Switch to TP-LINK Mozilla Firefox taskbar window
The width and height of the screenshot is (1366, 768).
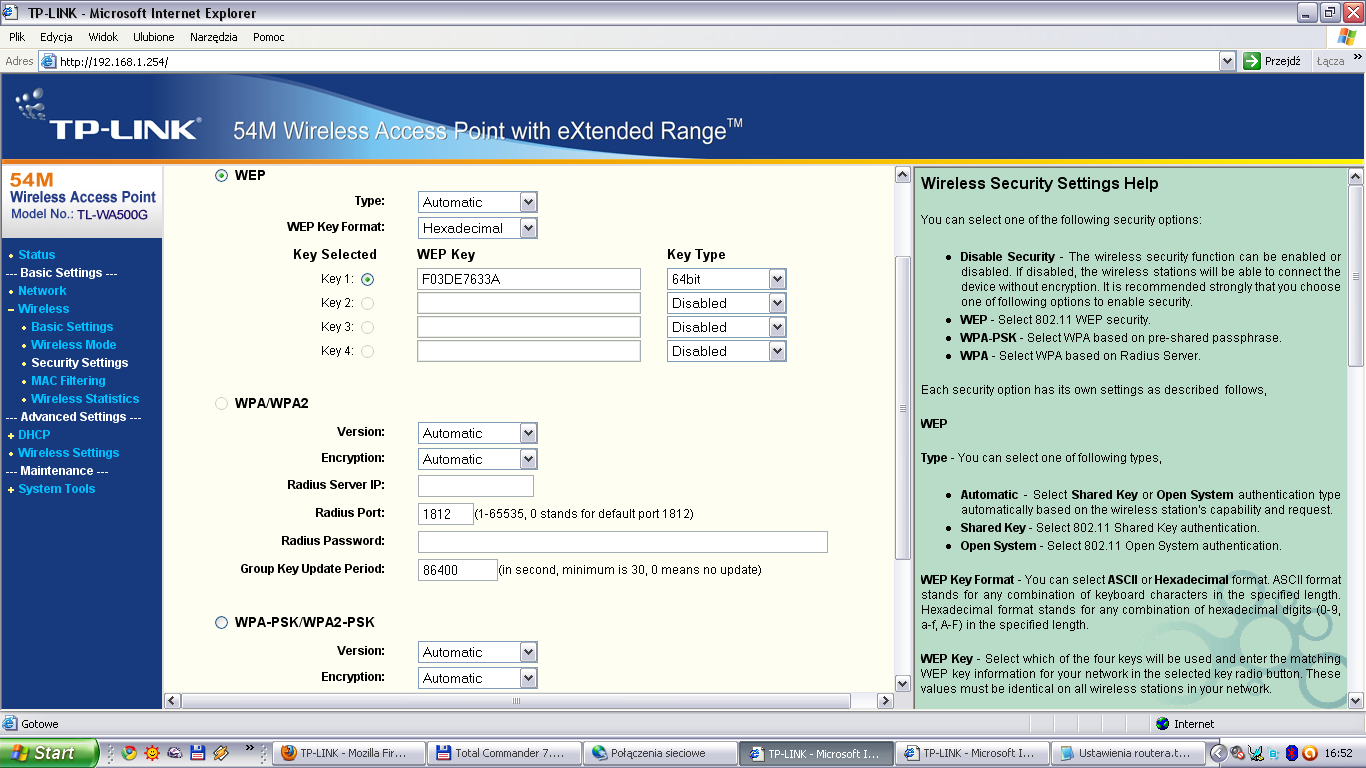click(347, 753)
